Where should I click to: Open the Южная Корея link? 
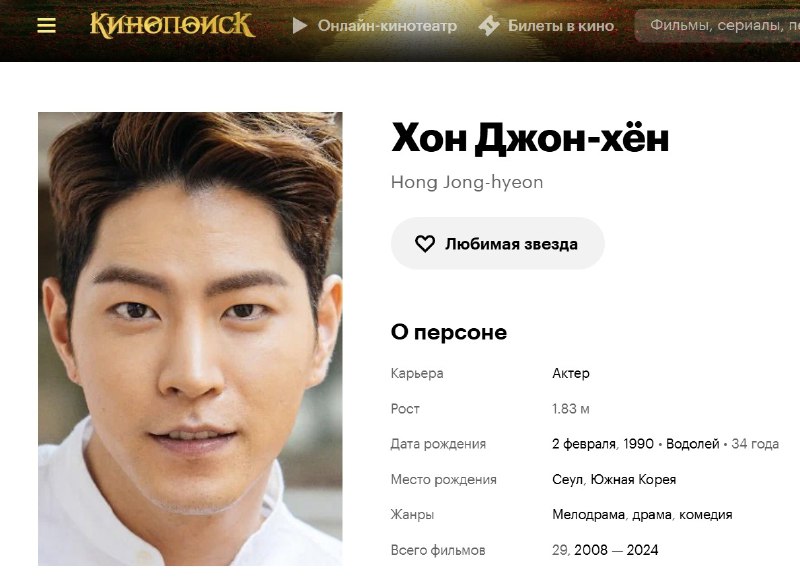pos(633,479)
